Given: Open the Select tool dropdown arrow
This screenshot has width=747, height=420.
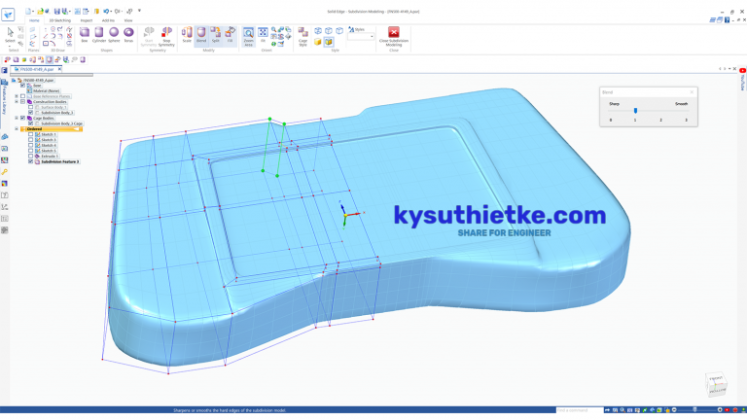Looking at the screenshot, I should point(10,46).
